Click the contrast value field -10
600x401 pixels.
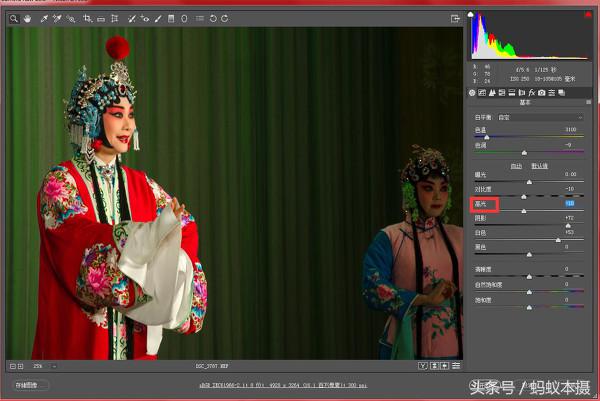tap(570, 189)
